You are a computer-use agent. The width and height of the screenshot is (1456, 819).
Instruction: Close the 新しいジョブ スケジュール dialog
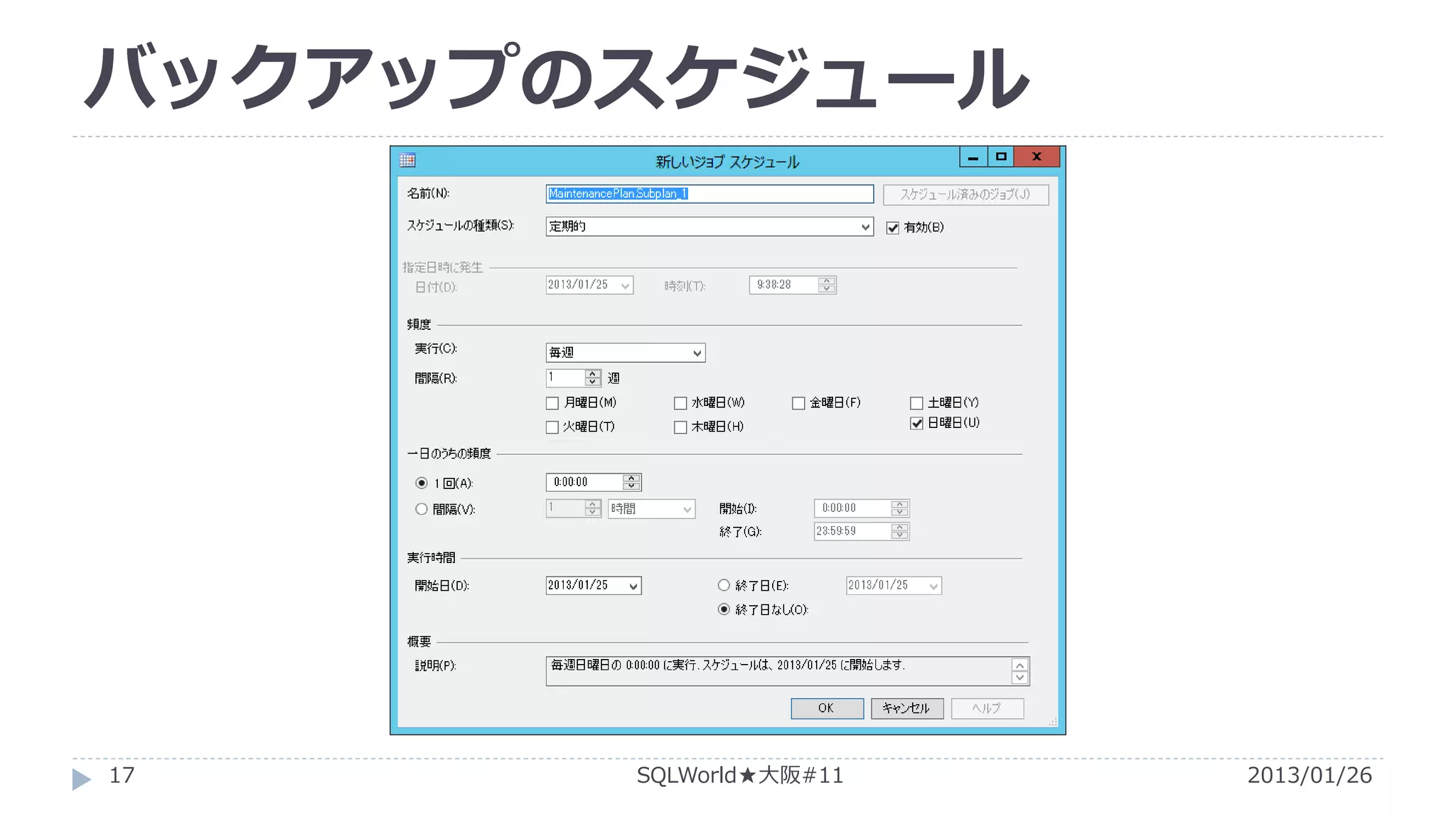click(1037, 157)
